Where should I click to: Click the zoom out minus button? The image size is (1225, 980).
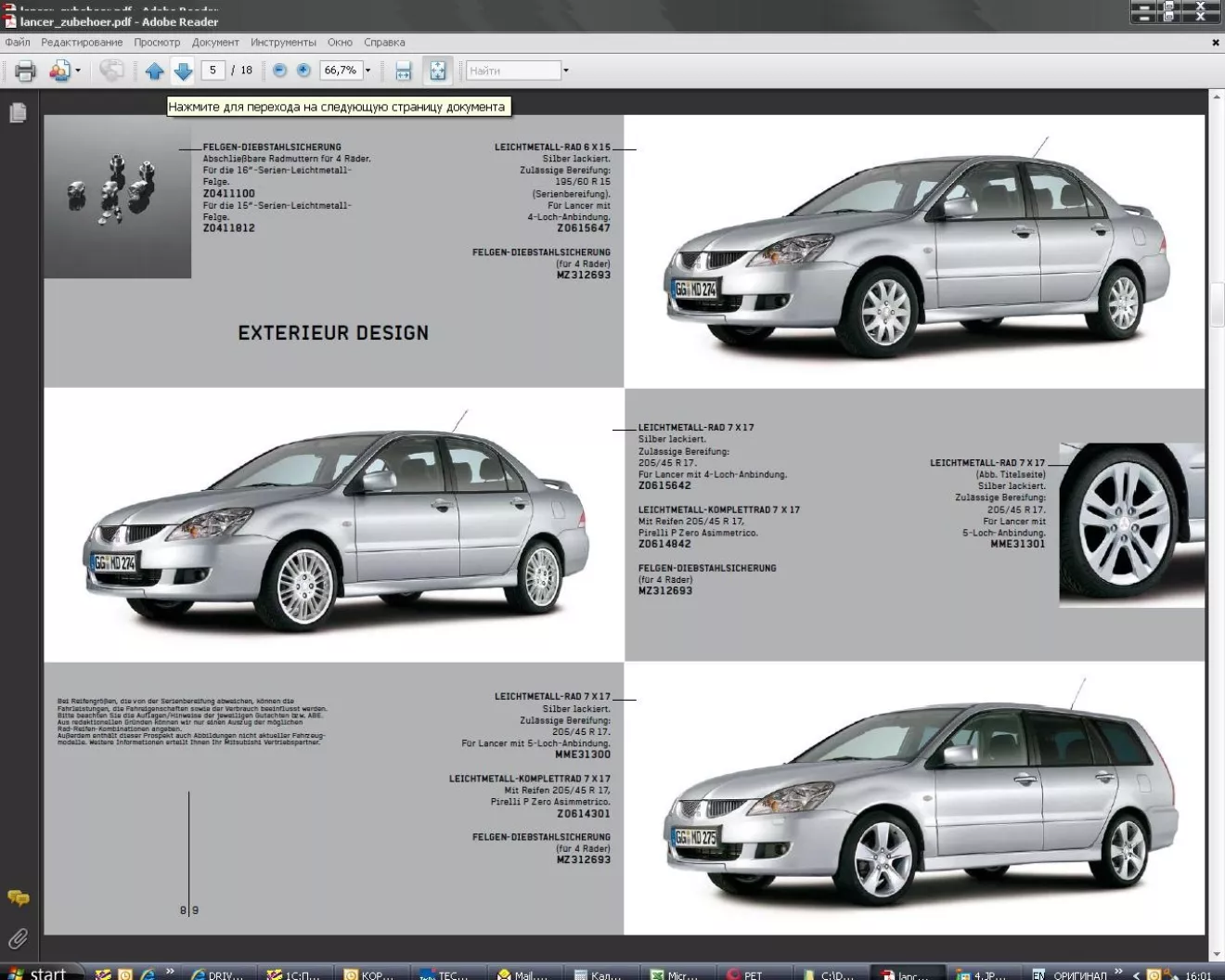[x=279, y=71]
